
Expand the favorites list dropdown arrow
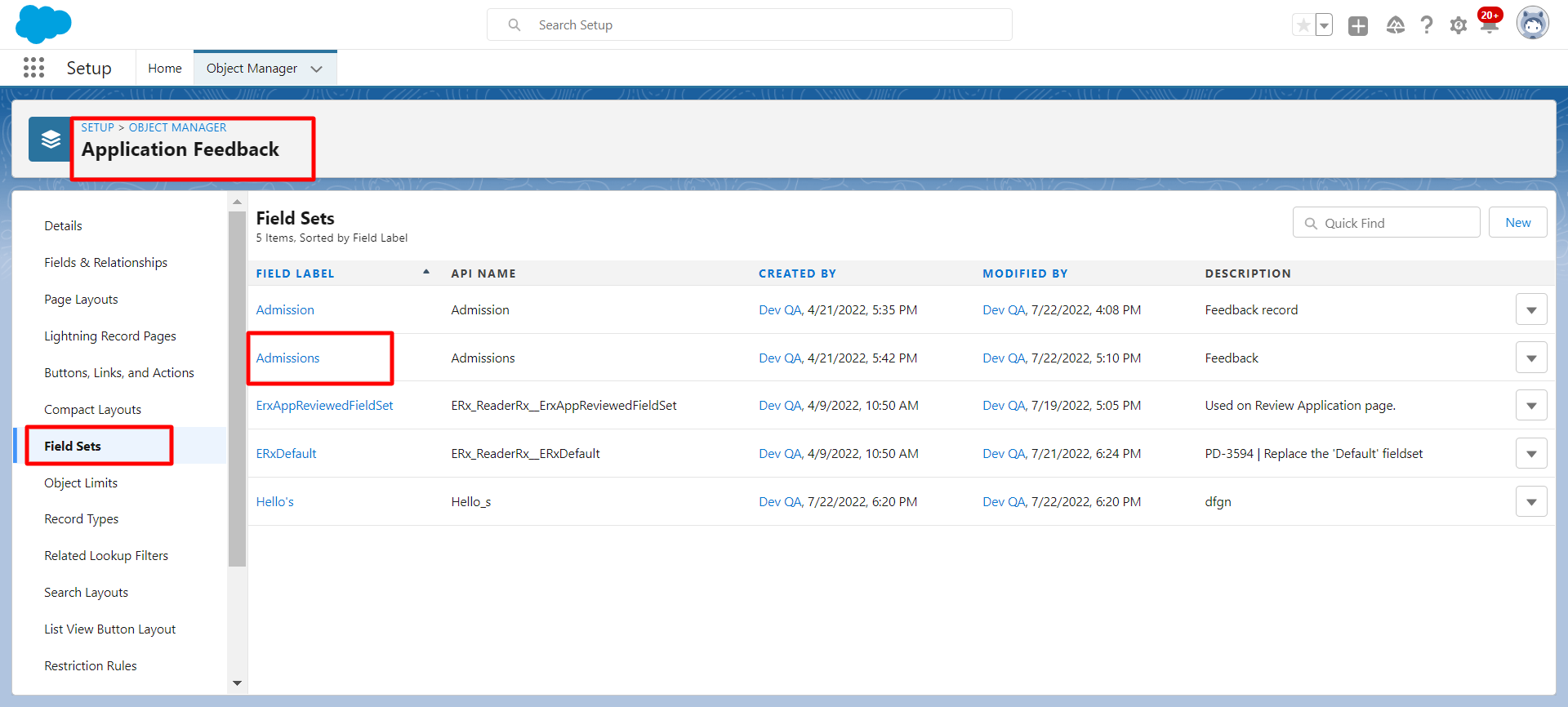1324,25
